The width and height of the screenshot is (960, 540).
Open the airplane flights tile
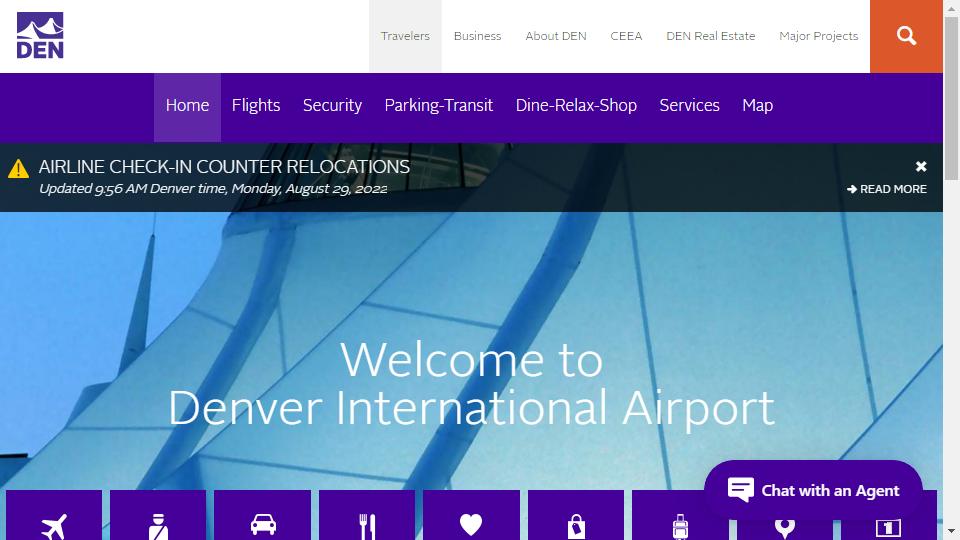point(54,515)
